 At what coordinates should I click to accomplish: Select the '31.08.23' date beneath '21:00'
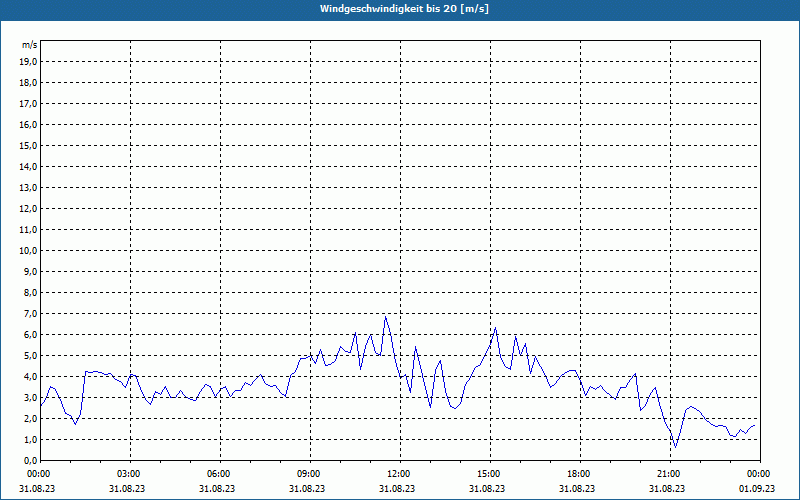click(x=667, y=488)
